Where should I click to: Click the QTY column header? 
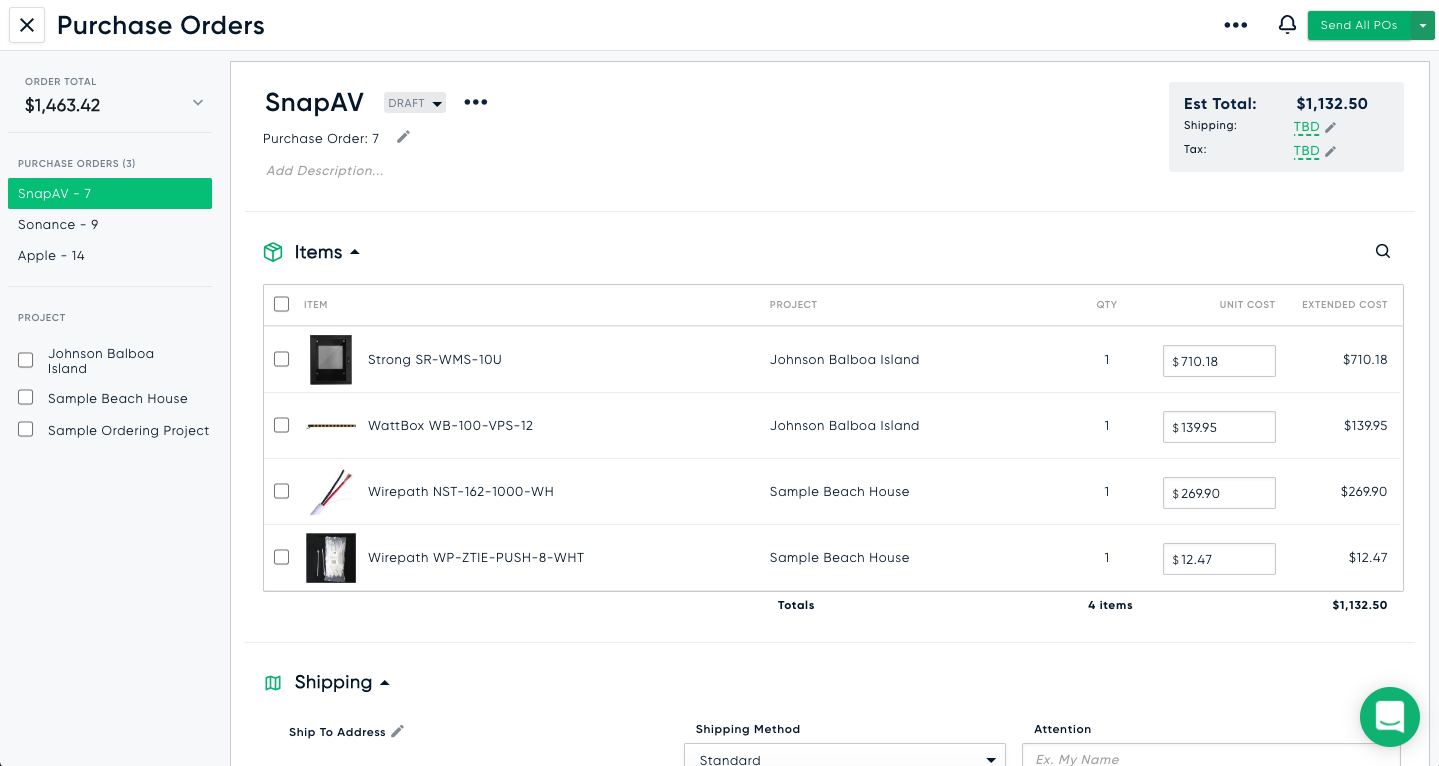click(x=1106, y=305)
